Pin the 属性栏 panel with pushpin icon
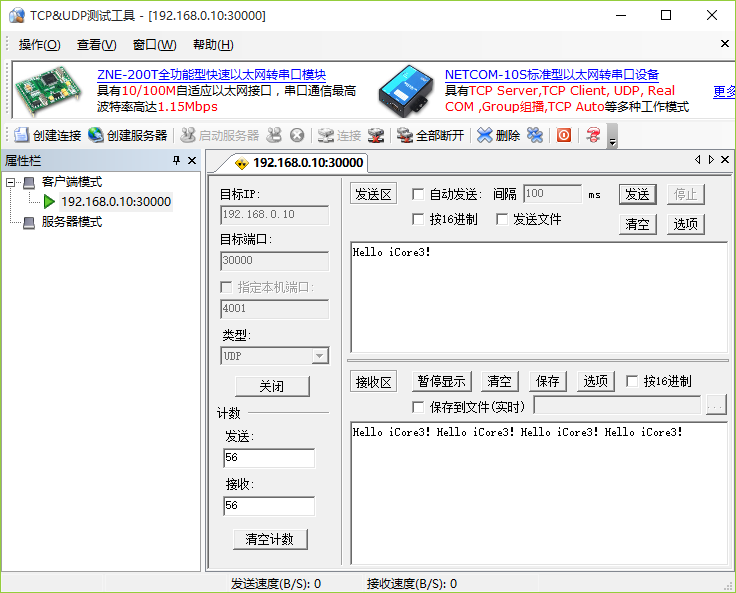Screen dimensions: 736x593 (176, 161)
